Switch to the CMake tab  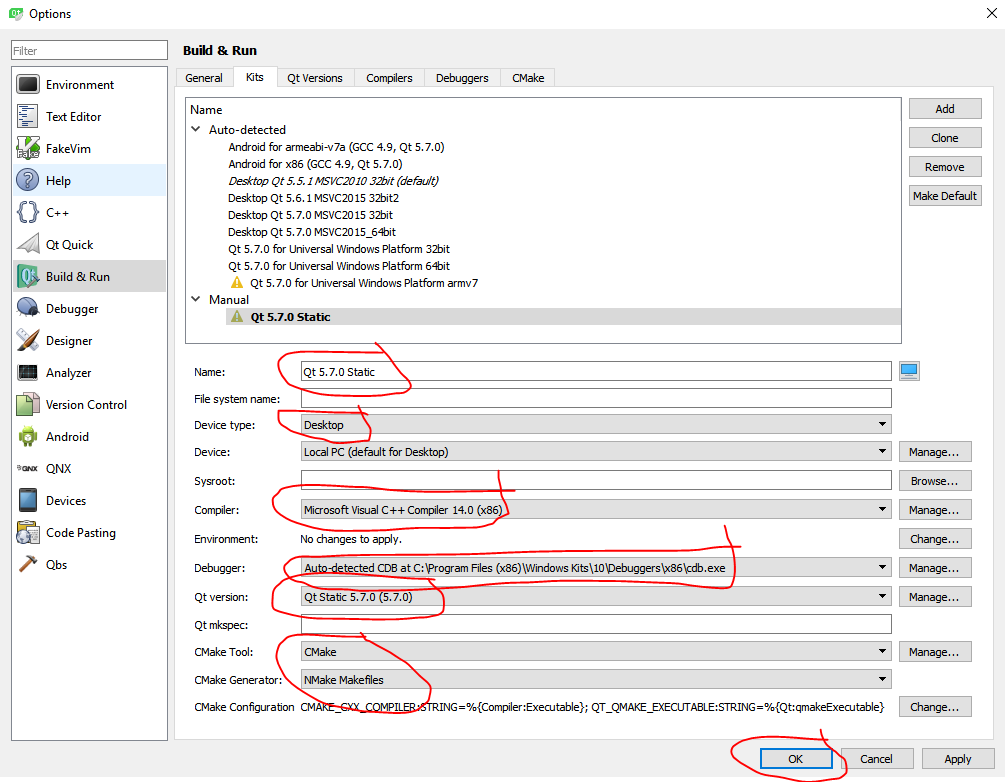point(528,78)
